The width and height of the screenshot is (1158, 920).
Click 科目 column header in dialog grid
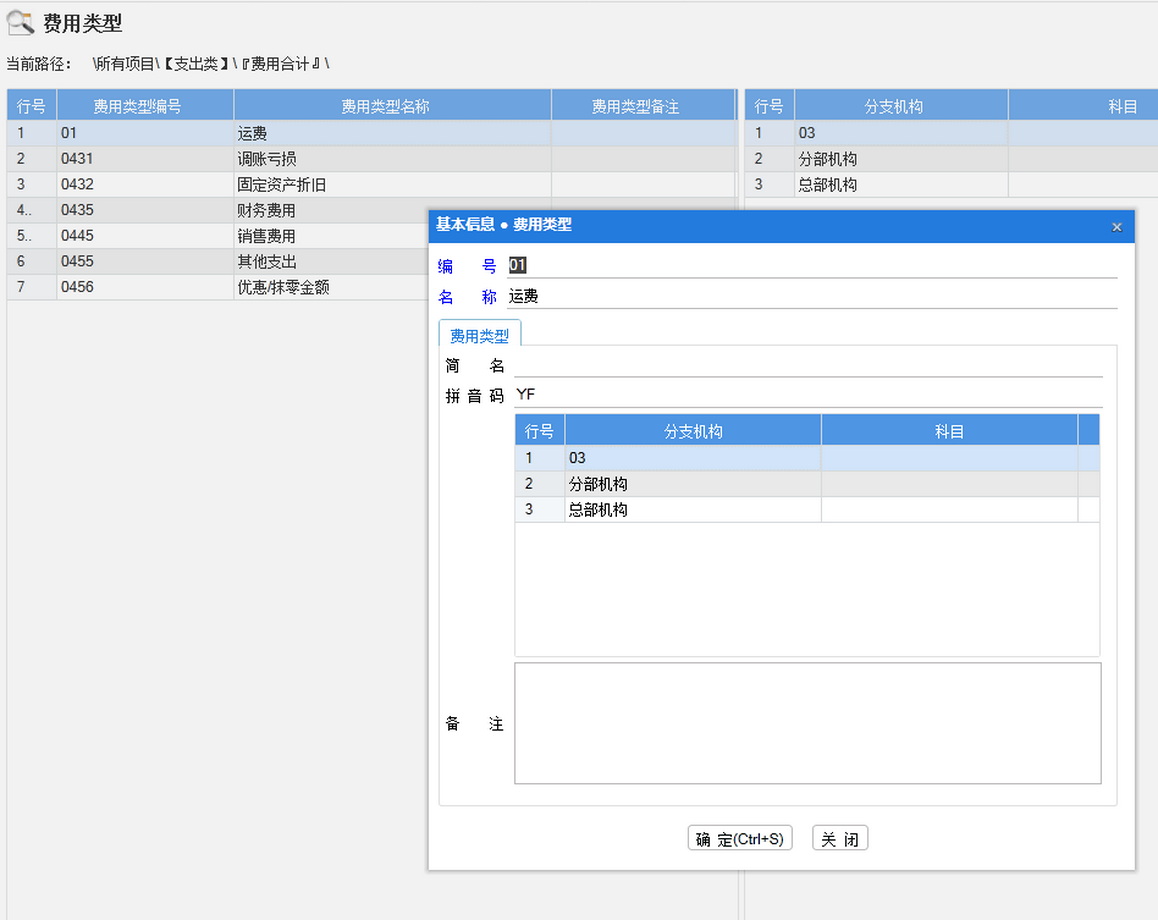tap(948, 431)
